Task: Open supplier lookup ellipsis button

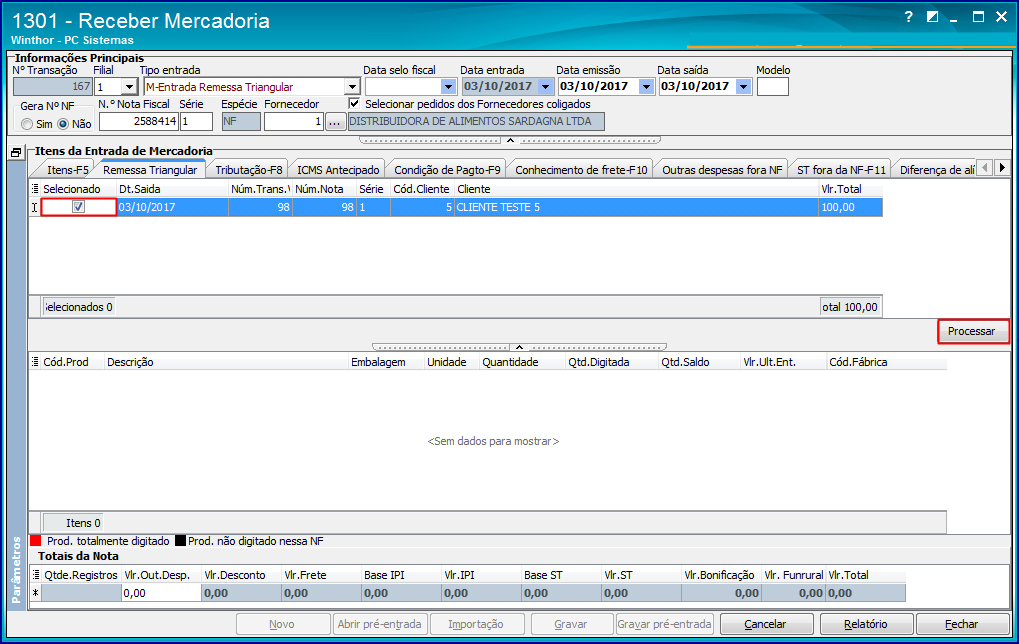Action: pyautogui.click(x=335, y=122)
